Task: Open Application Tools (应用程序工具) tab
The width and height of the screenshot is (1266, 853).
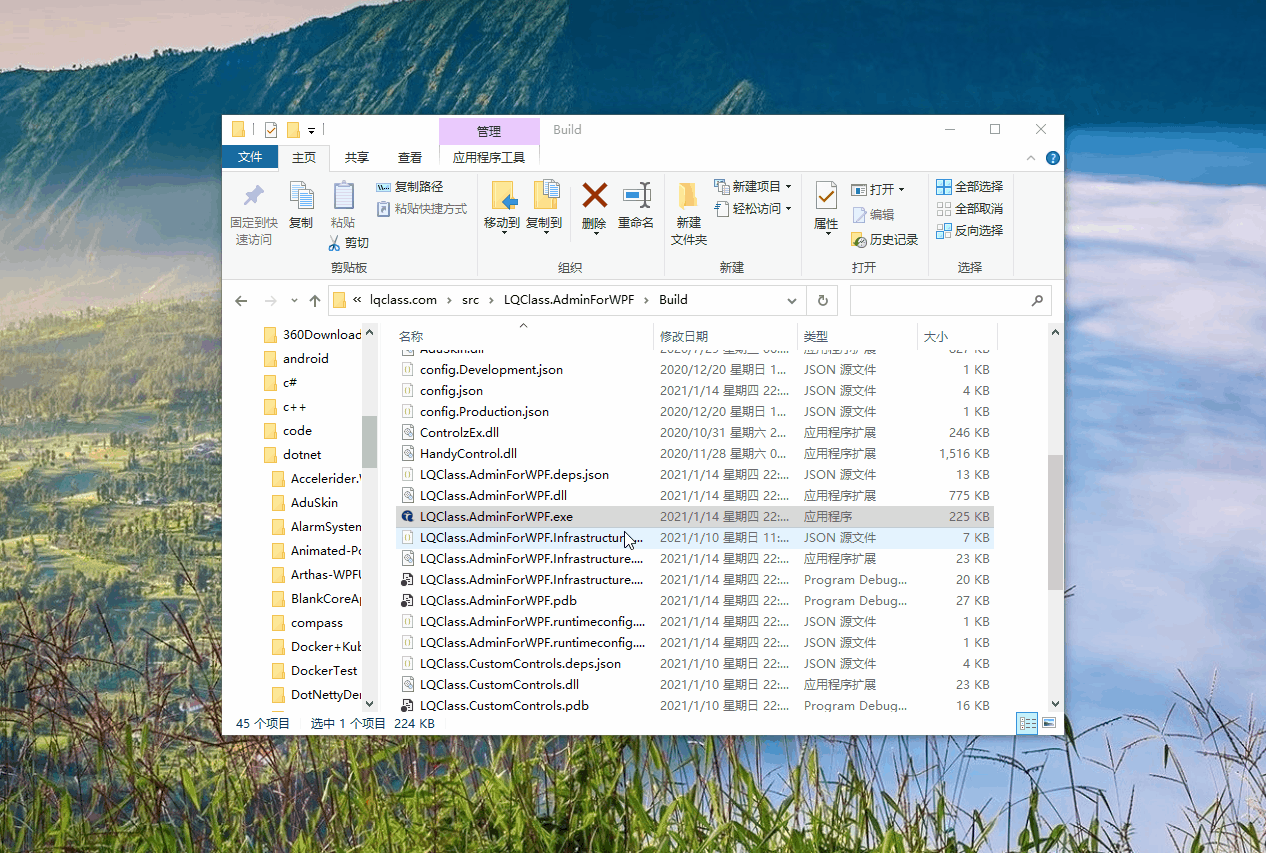Action: (x=489, y=158)
